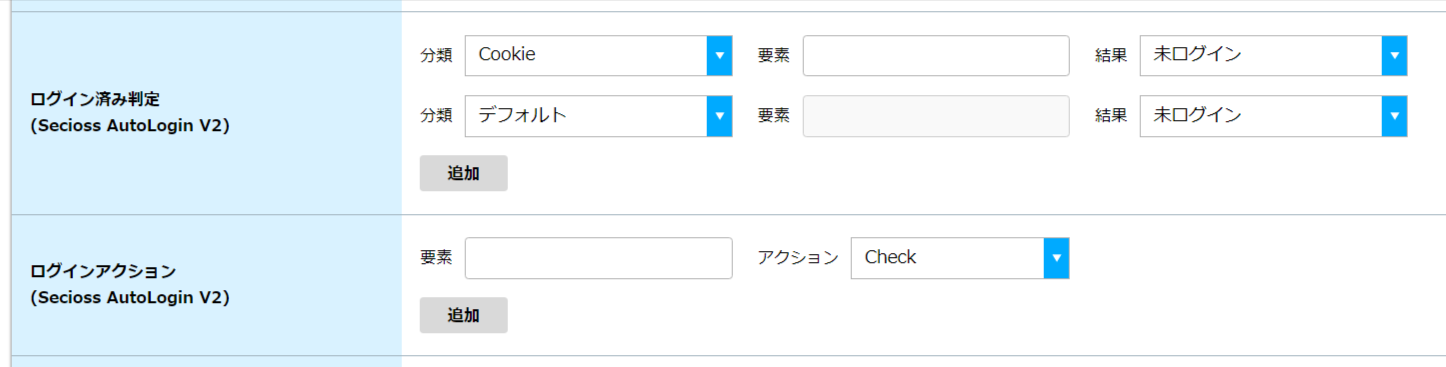Open the デフォルト 分類 dropdown
1446x367 pixels.
pos(599,116)
